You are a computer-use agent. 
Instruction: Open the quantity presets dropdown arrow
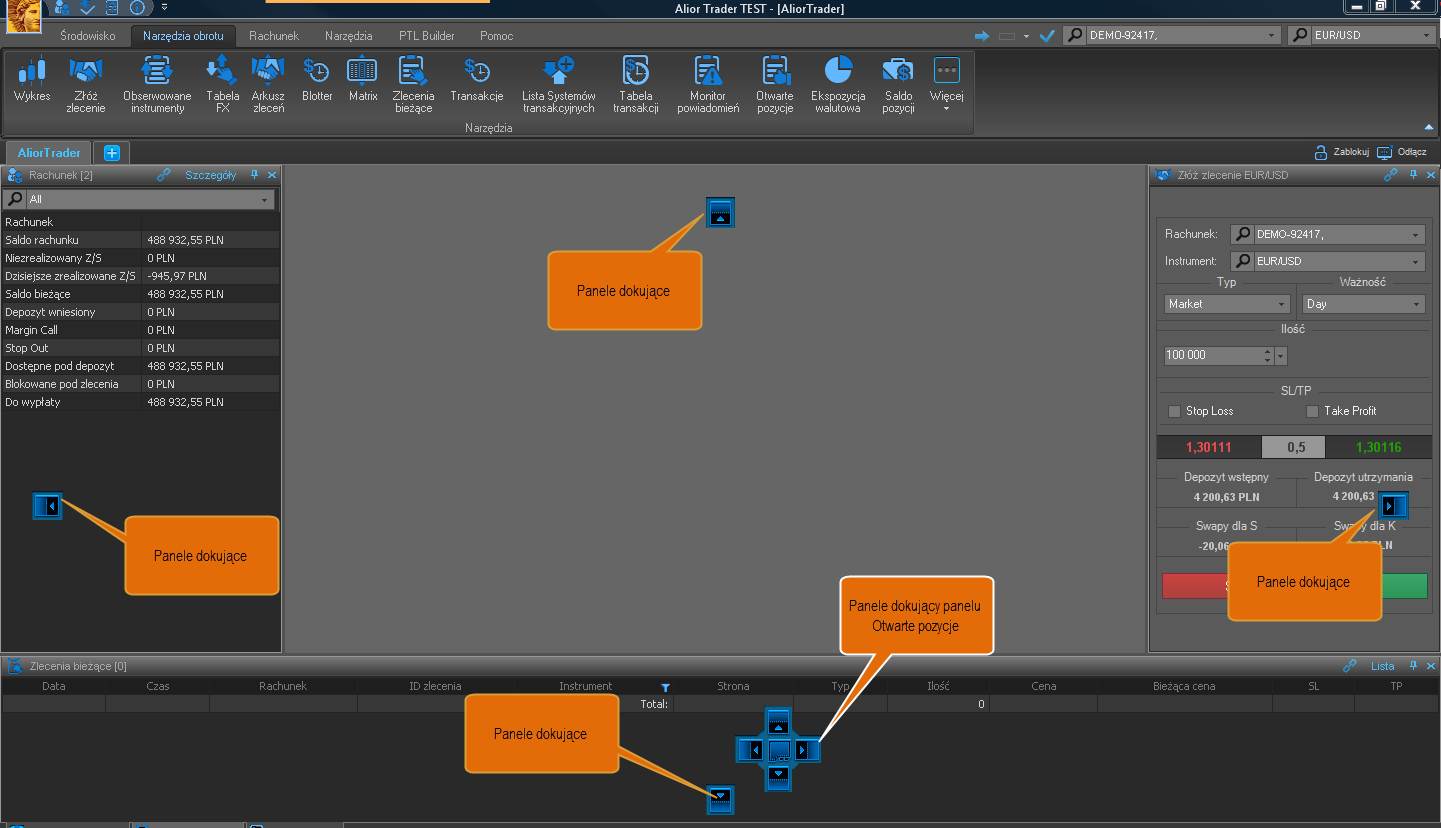(x=1281, y=356)
